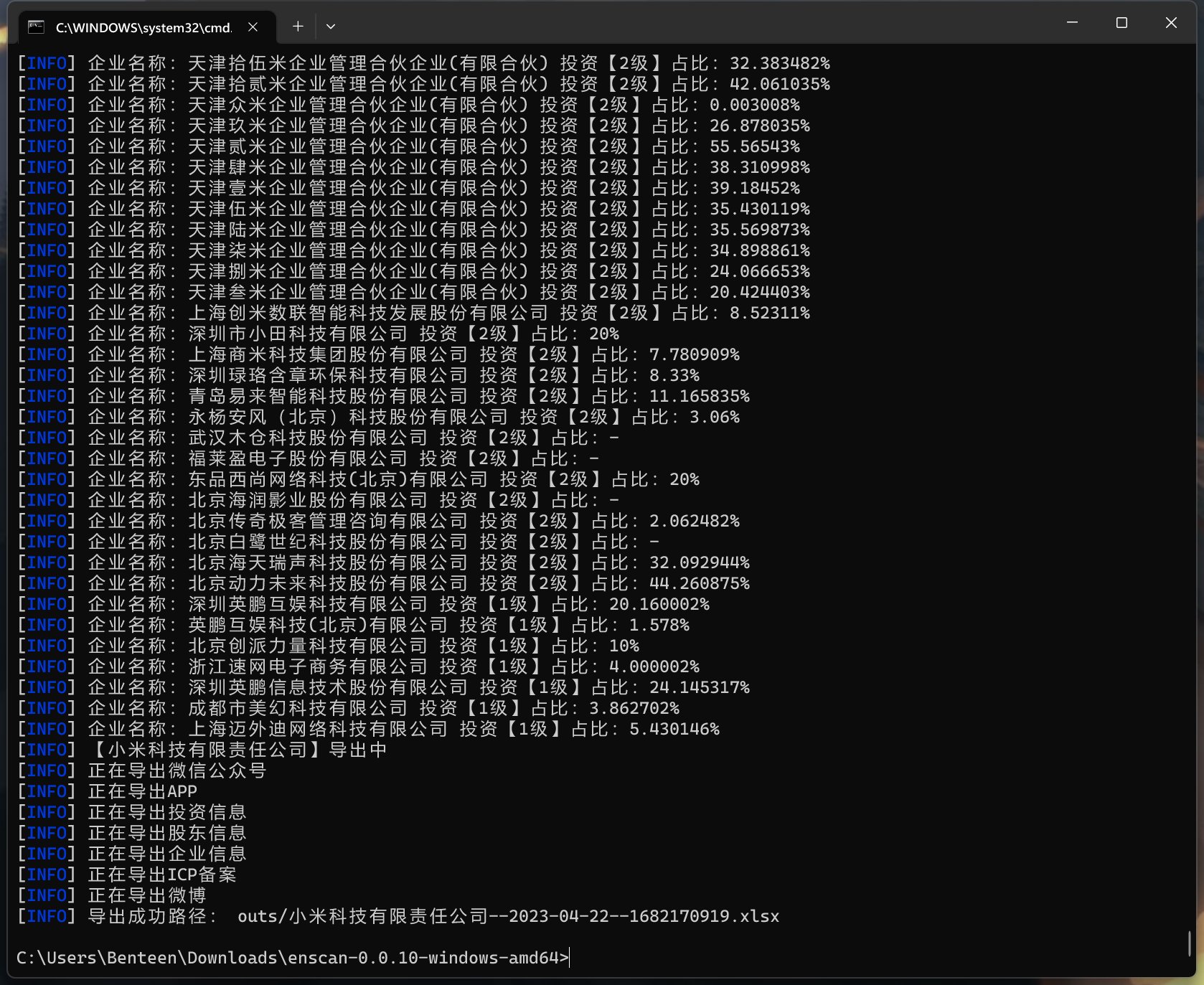Click the cmd icon in the tab
This screenshot has height=985, width=1204.
(x=36, y=27)
